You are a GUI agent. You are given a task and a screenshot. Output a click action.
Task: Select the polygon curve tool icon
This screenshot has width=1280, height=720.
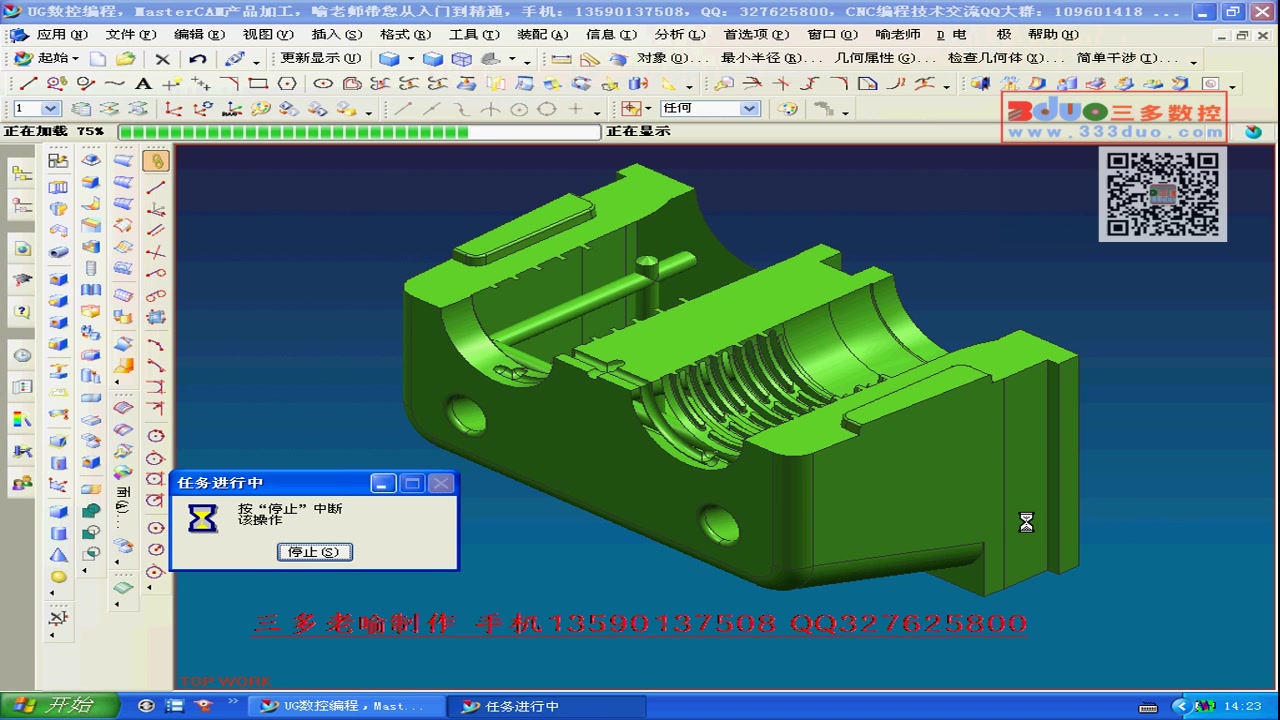pyautogui.click(x=287, y=84)
